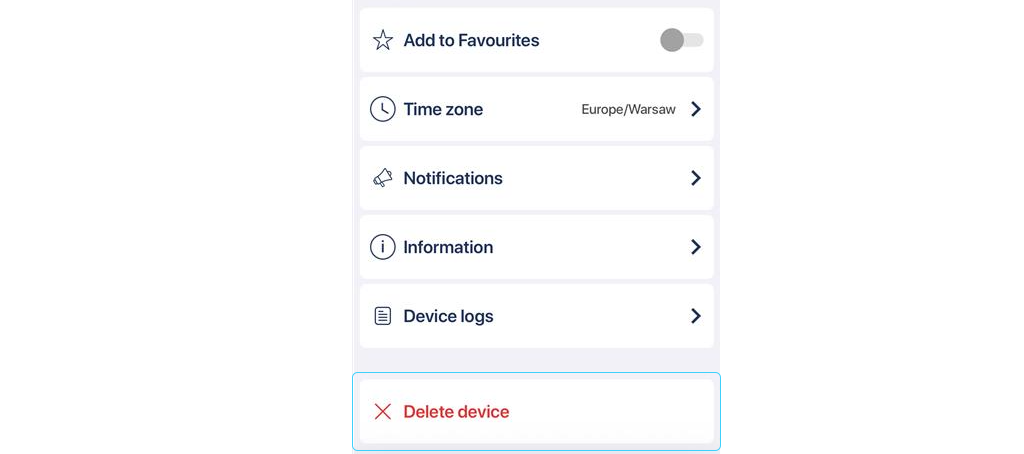Click the megaphone Notifications icon
This screenshot has width=1024, height=454.
point(383,178)
